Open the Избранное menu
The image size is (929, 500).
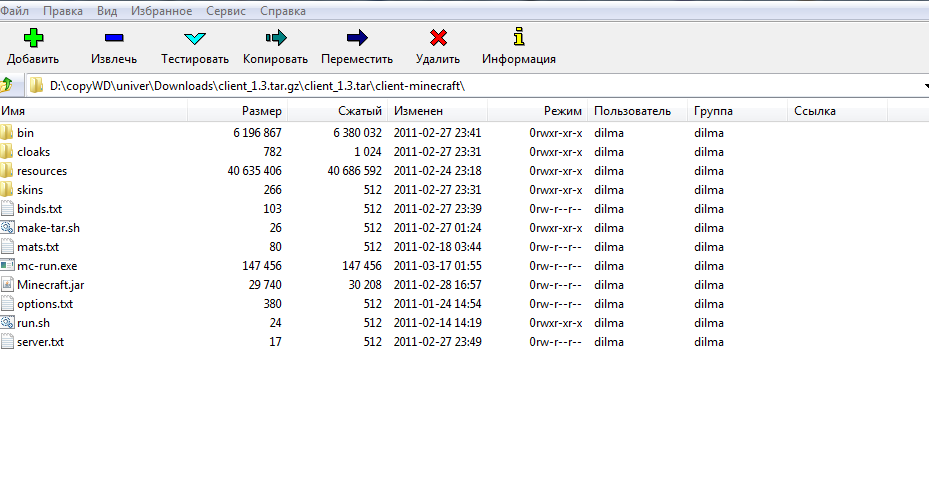[x=161, y=11]
